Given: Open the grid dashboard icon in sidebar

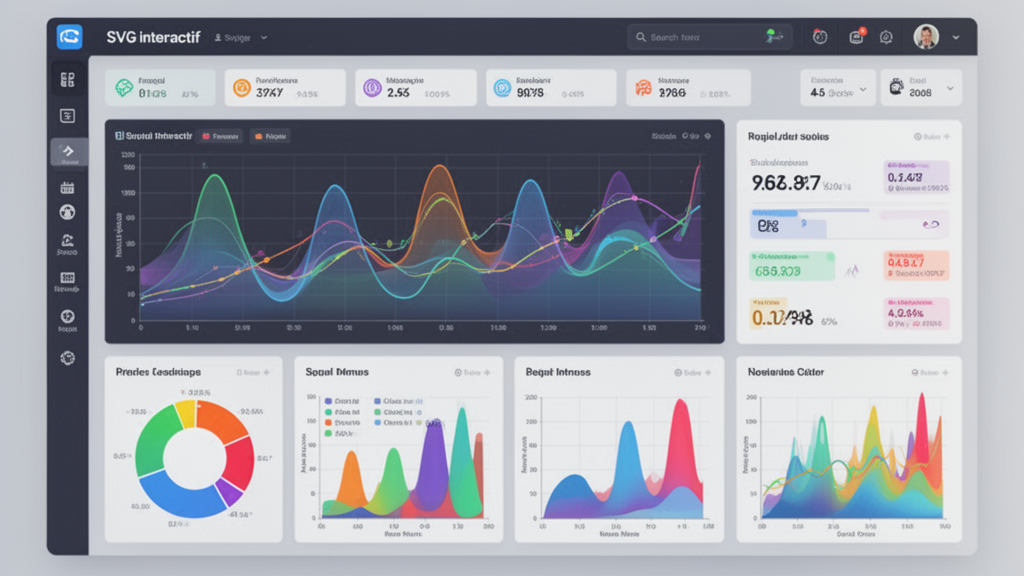Looking at the screenshot, I should (x=68, y=80).
